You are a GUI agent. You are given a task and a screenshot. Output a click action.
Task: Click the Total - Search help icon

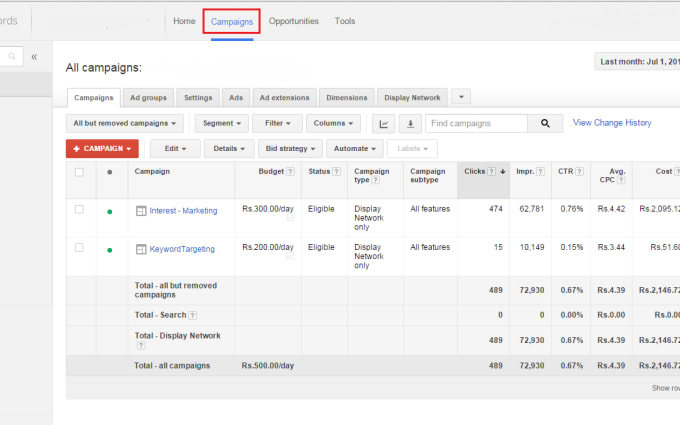pos(193,315)
